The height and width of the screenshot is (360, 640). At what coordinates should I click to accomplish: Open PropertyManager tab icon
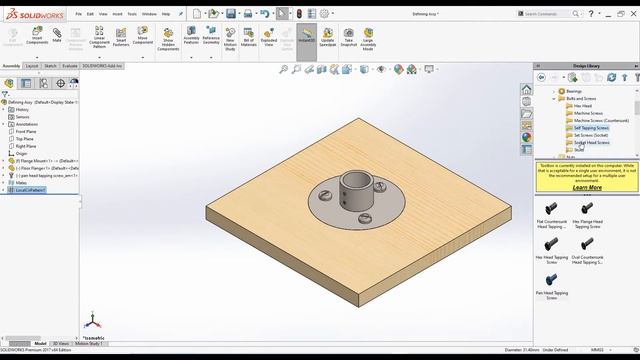click(26, 84)
